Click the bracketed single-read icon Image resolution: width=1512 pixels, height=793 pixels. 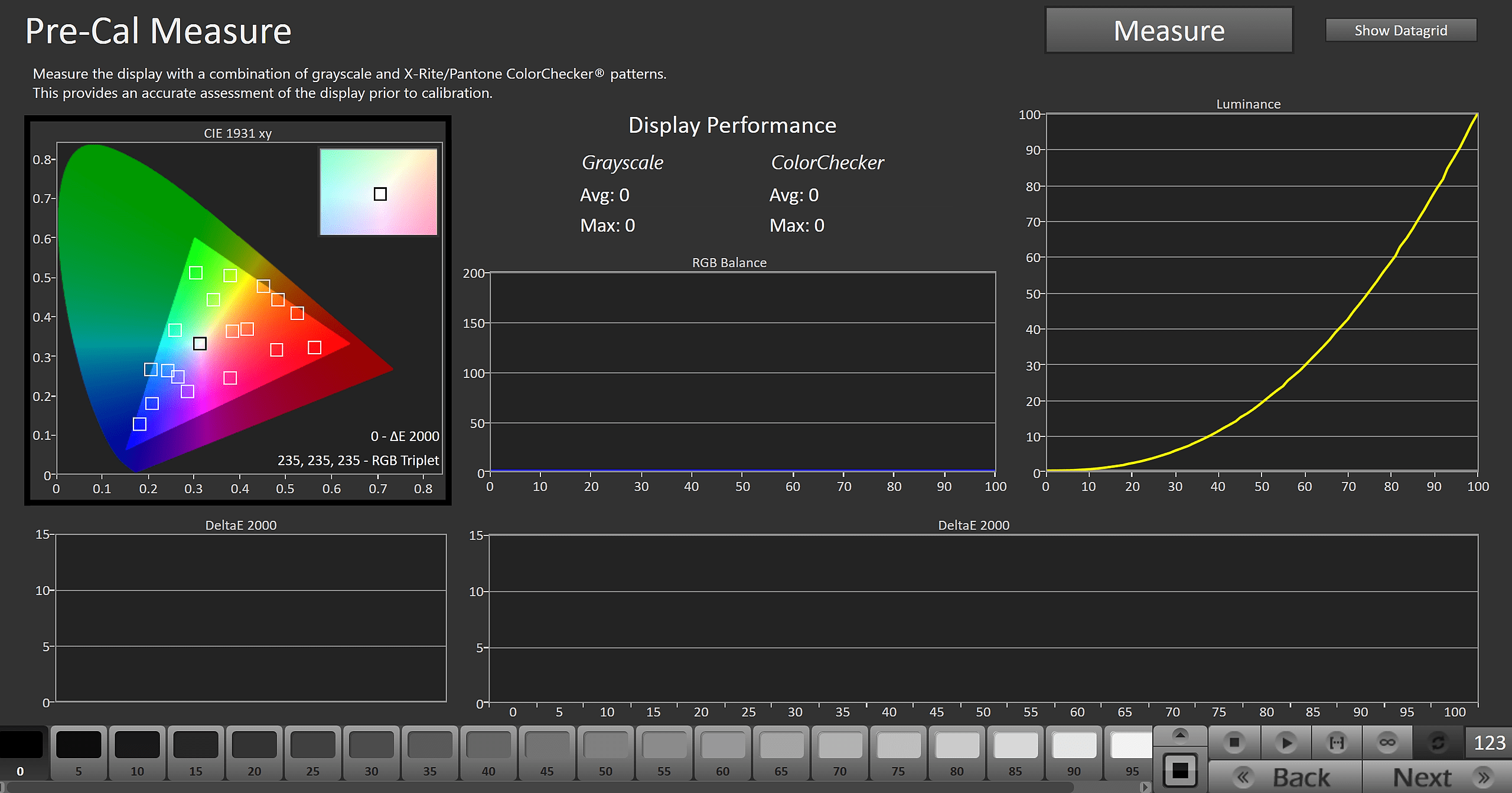pyautogui.click(x=1337, y=742)
